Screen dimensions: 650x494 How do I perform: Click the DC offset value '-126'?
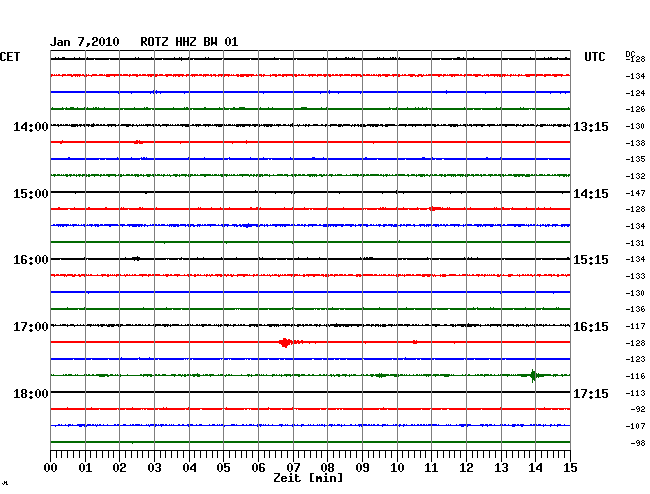635,109
